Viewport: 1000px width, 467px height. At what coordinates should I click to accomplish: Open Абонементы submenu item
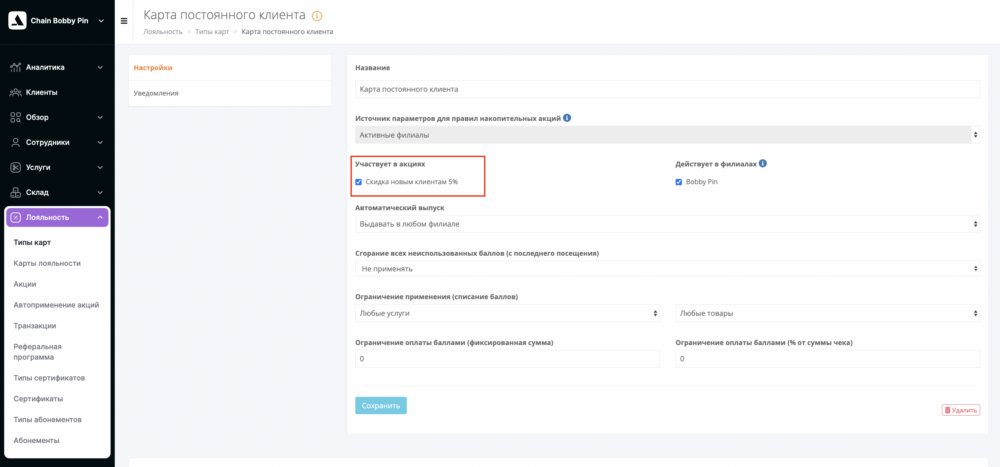[x=36, y=440]
